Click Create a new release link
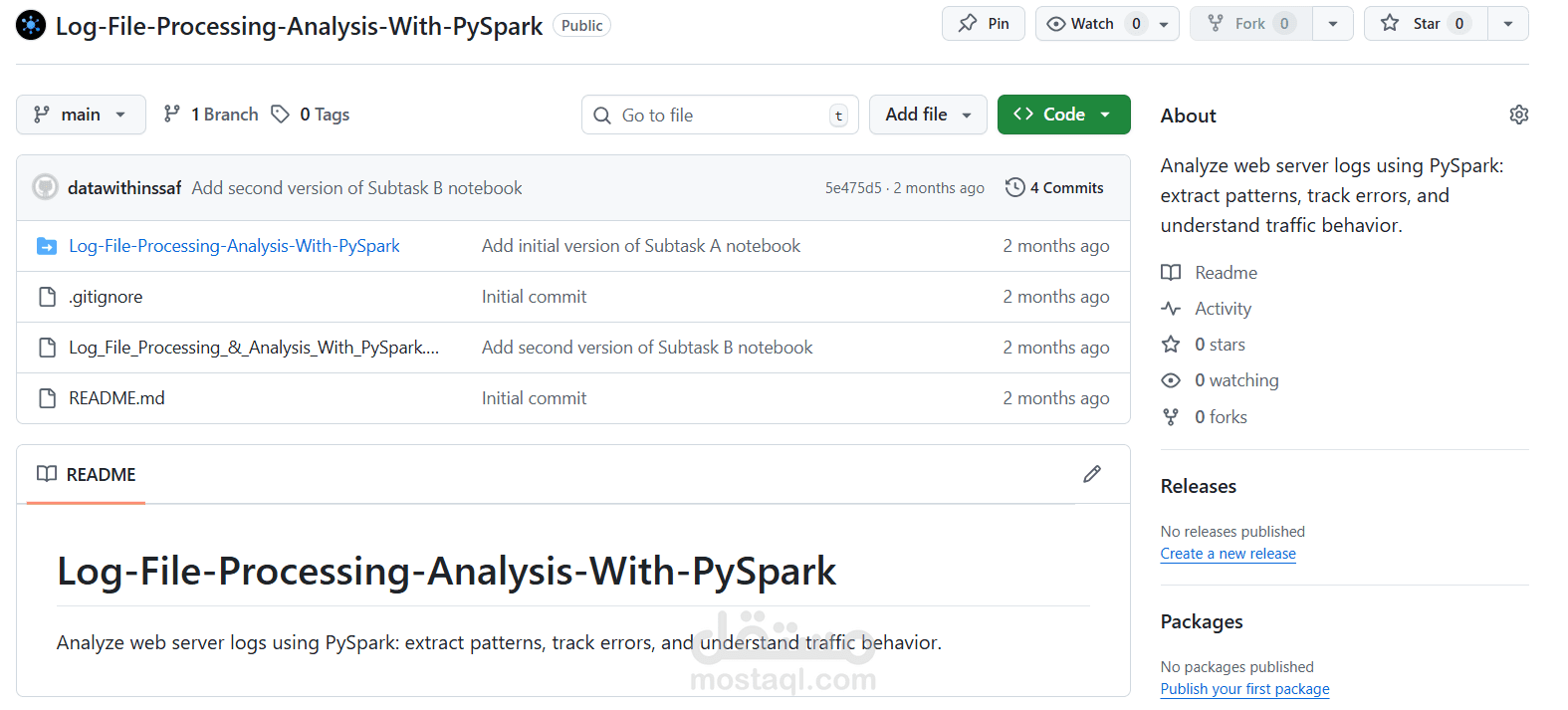Screen dimensions: 1568x710 coord(1228,554)
